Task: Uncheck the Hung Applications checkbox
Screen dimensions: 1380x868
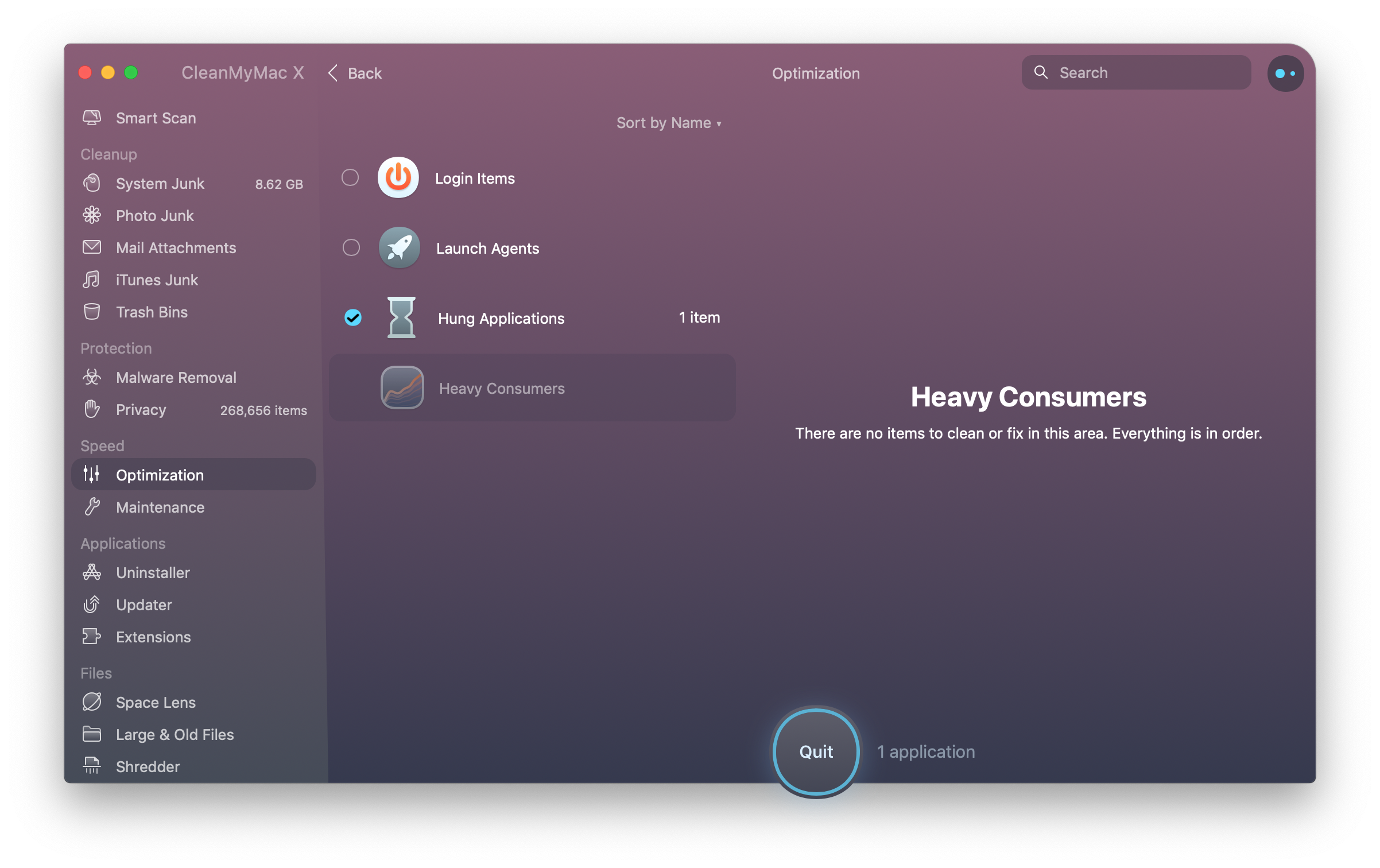Action: coord(353,317)
